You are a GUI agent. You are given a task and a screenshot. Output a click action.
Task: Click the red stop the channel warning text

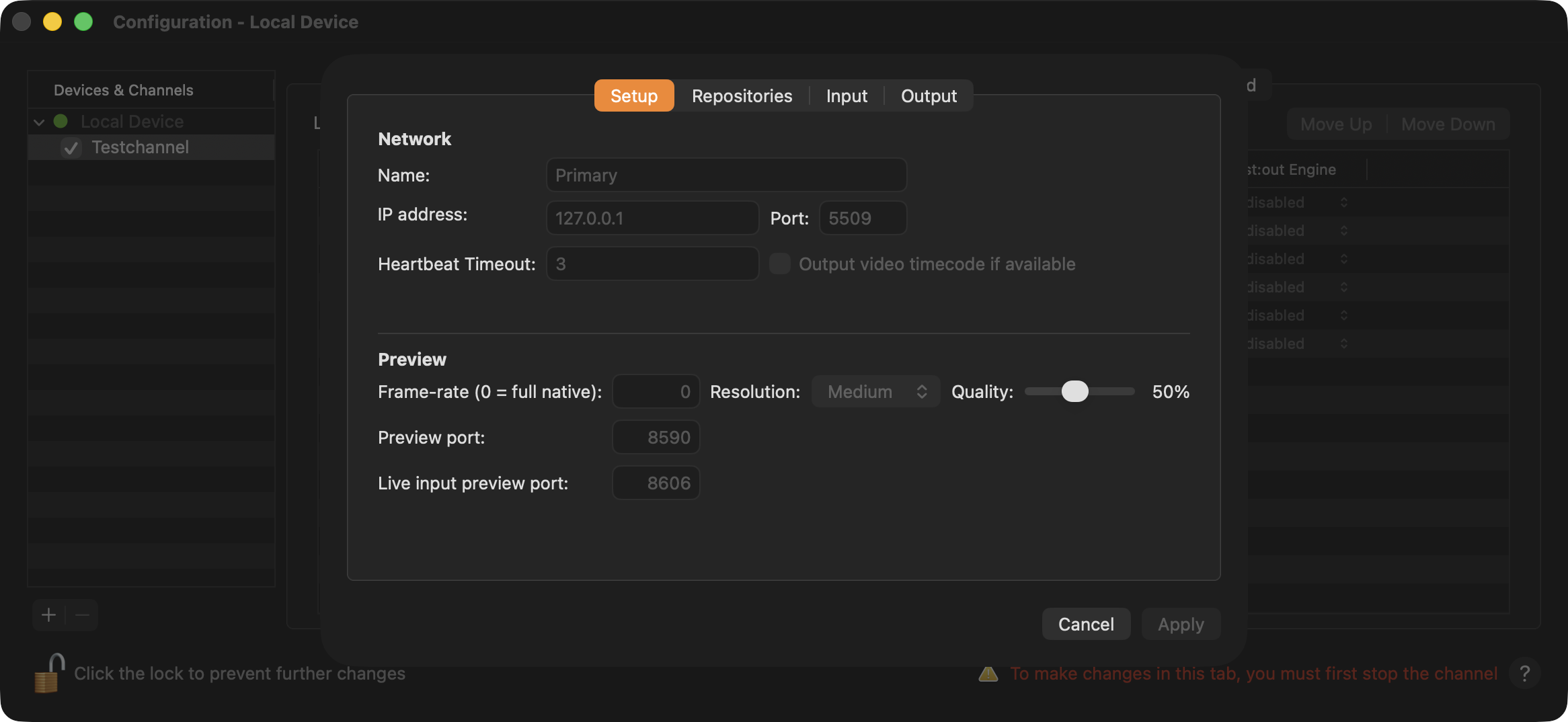click(1254, 674)
